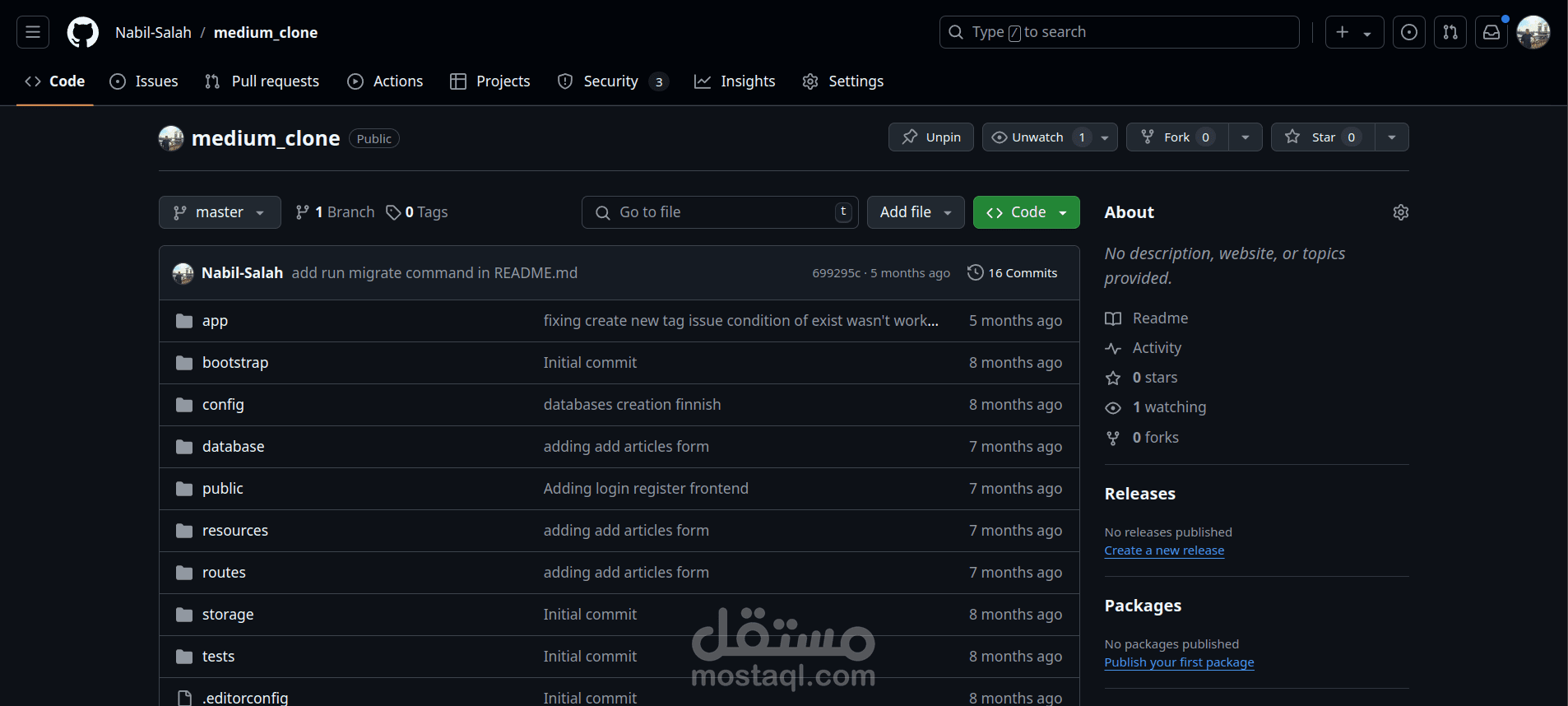Viewport: 1568px width, 706px height.
Task: Open the Unwatch notifications dropdown
Action: click(1050, 137)
